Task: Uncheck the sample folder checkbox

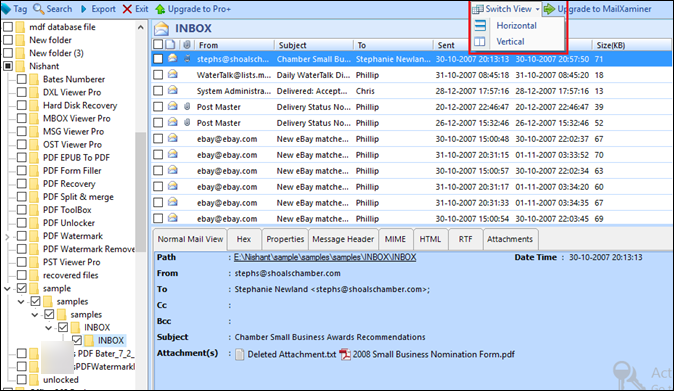Action: (x=21, y=288)
